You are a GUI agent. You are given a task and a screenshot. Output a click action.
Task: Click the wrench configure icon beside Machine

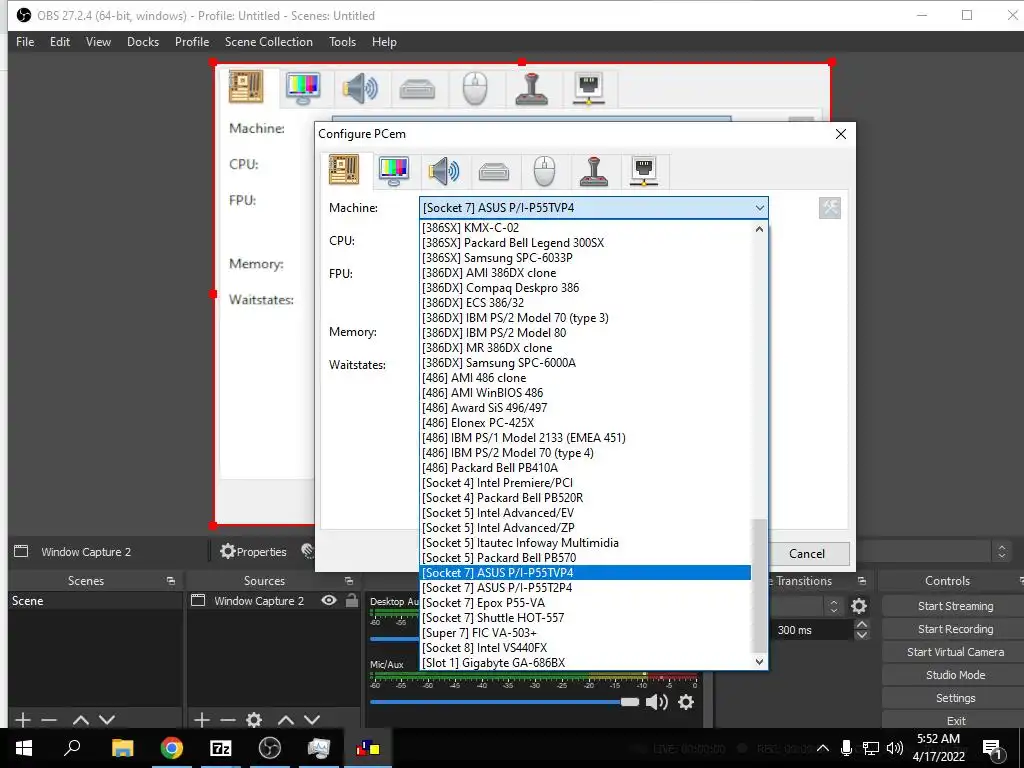[x=829, y=208]
